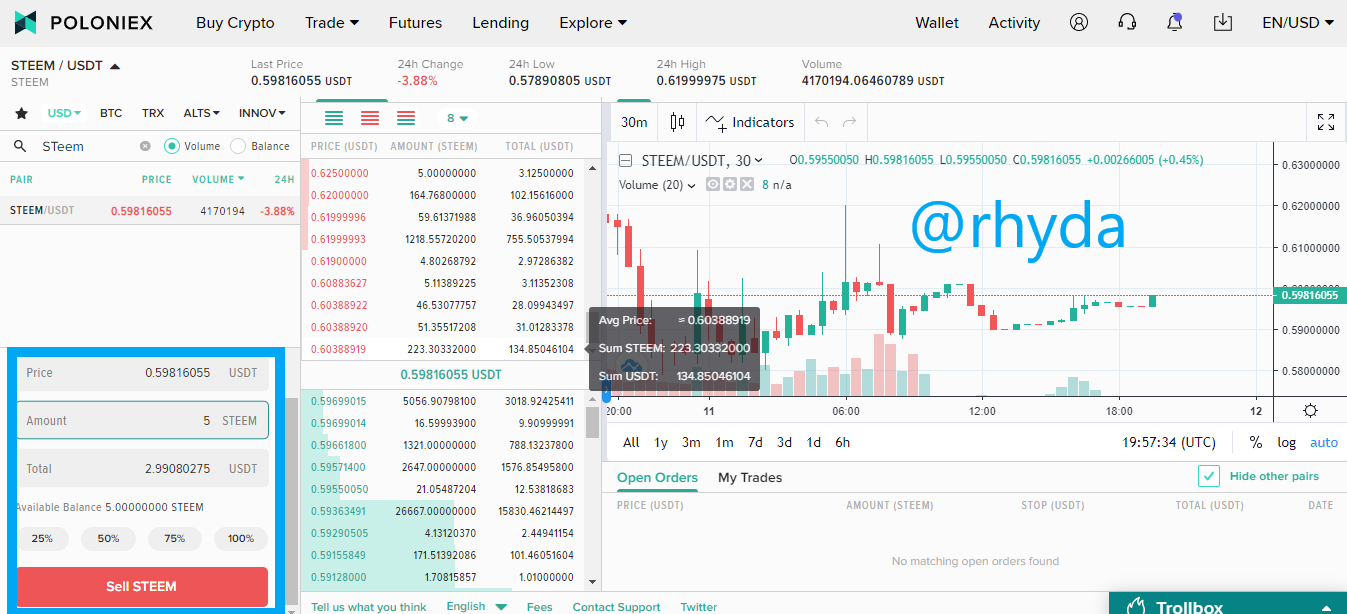1347x614 pixels.
Task: Open the support headset icon
Action: pyautogui.click(x=1127, y=22)
